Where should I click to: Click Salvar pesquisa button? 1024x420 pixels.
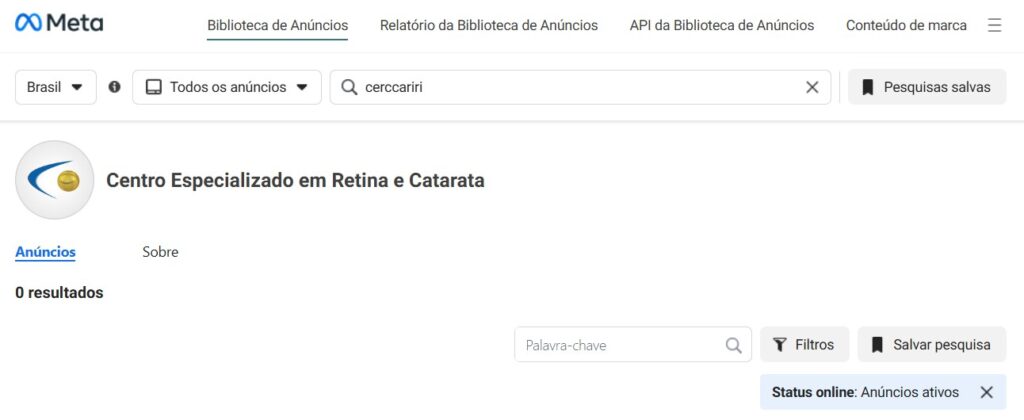click(932, 344)
